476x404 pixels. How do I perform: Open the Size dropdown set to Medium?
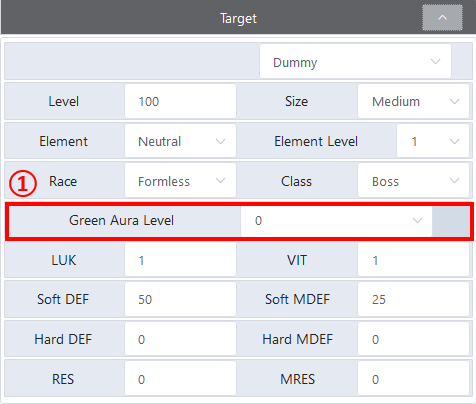point(413,101)
